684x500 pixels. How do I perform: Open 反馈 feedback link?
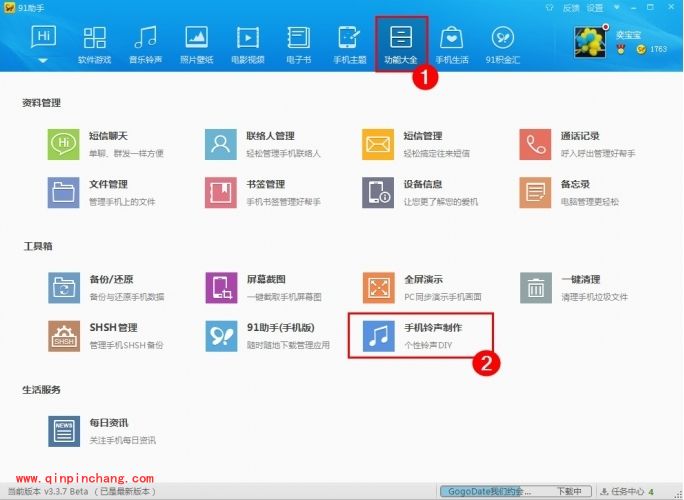[x=571, y=8]
